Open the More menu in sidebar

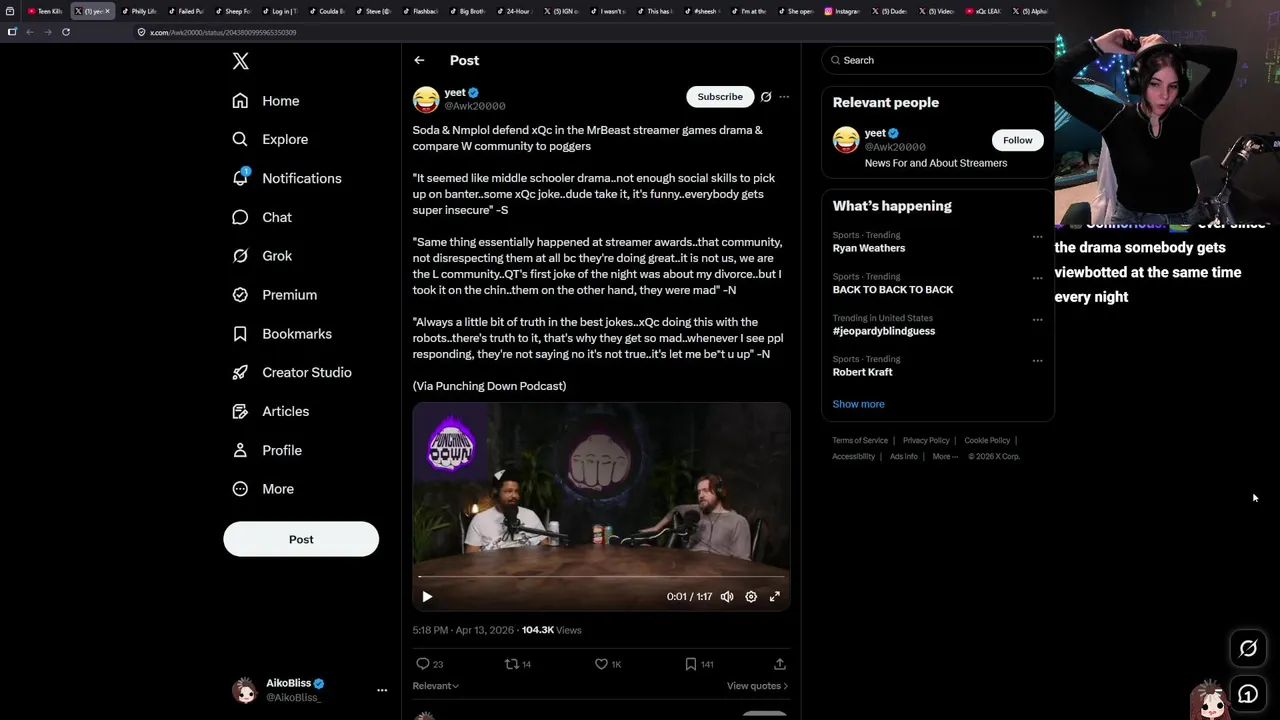(263, 489)
